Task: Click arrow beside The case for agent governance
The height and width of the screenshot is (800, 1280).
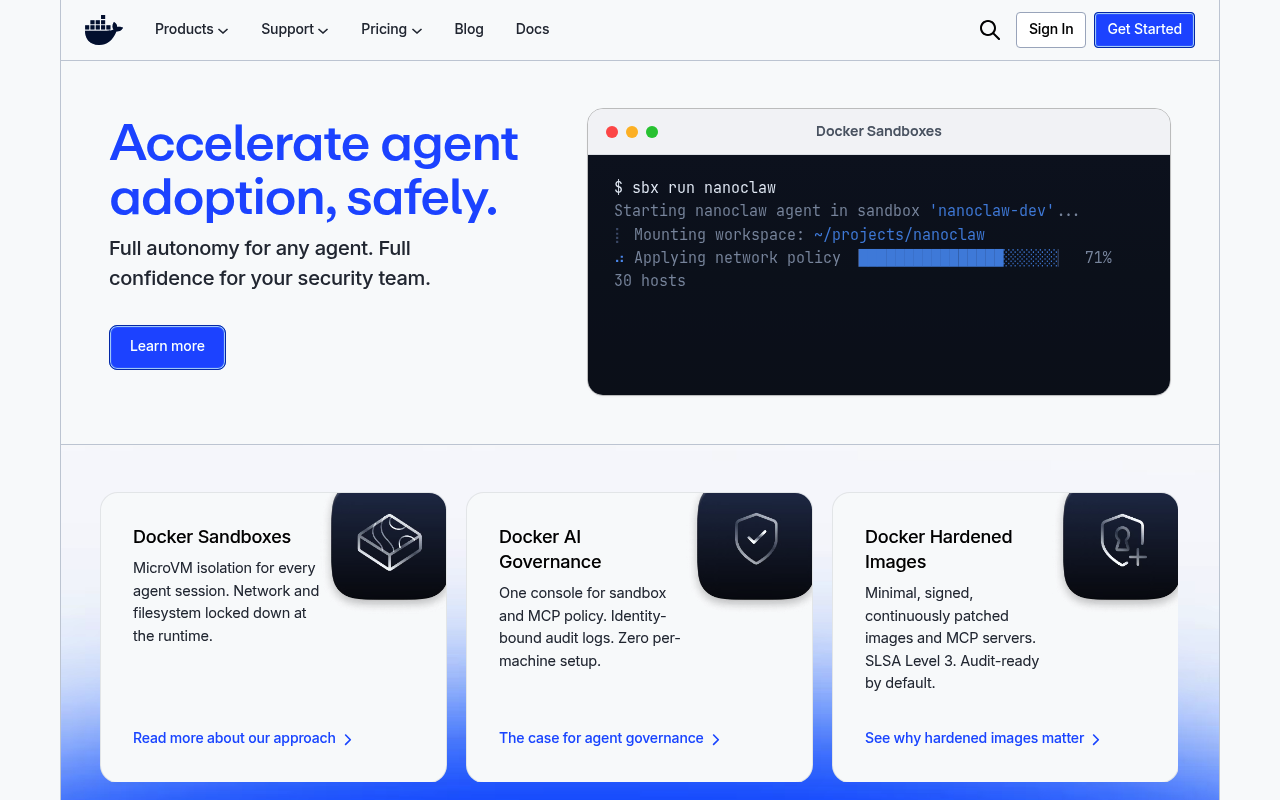Action: click(716, 739)
